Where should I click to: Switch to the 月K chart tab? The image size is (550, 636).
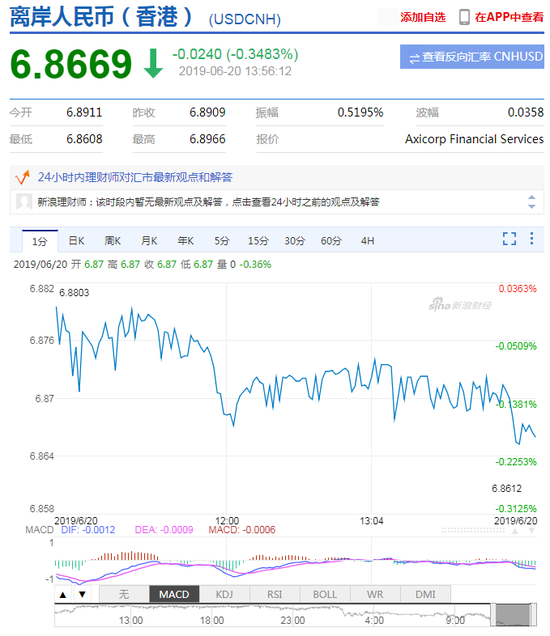pyautogui.click(x=149, y=241)
